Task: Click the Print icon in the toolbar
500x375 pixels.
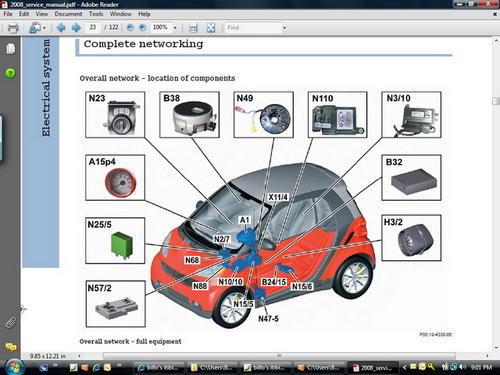Action: (13, 28)
